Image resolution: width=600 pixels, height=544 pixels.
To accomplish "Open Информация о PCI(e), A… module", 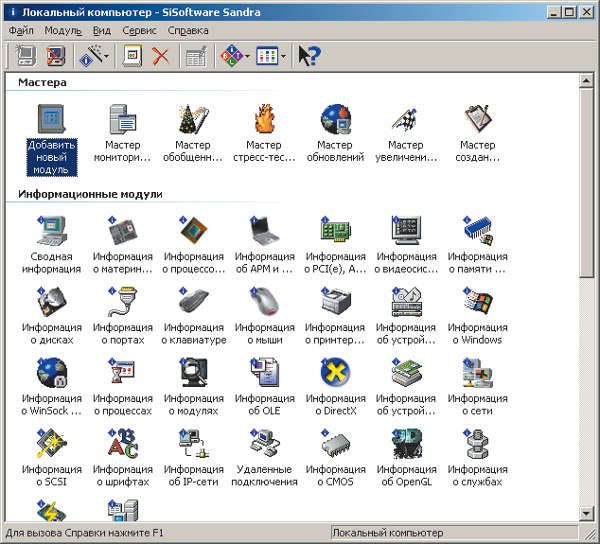I will (x=335, y=245).
